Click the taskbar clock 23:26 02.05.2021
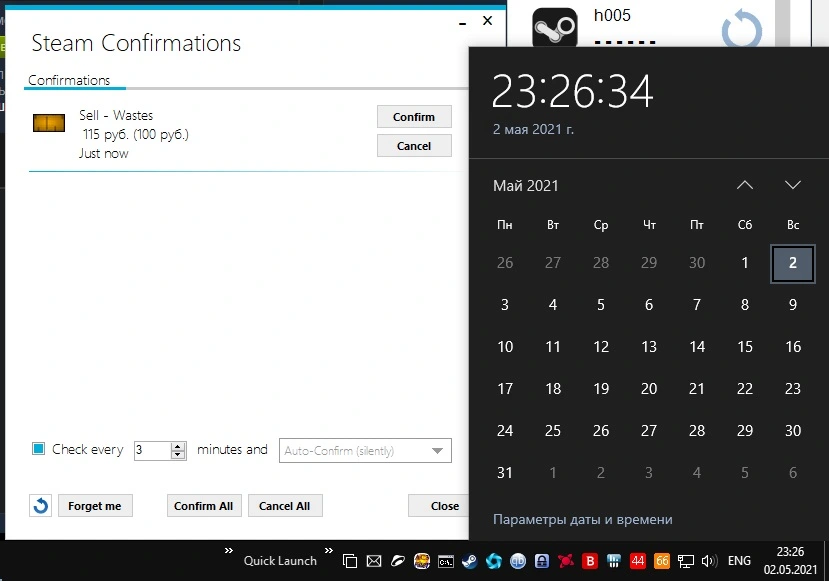 tap(790, 561)
